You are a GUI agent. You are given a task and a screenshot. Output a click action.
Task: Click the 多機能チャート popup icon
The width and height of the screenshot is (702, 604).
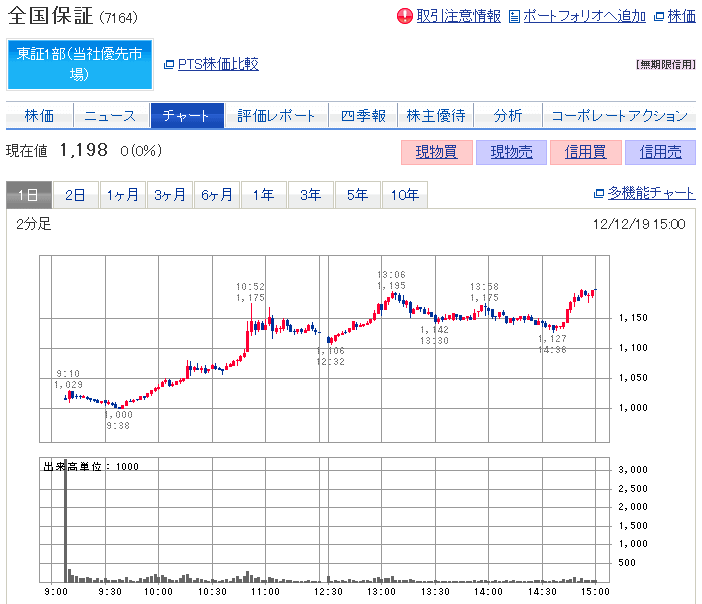pyautogui.click(x=599, y=194)
